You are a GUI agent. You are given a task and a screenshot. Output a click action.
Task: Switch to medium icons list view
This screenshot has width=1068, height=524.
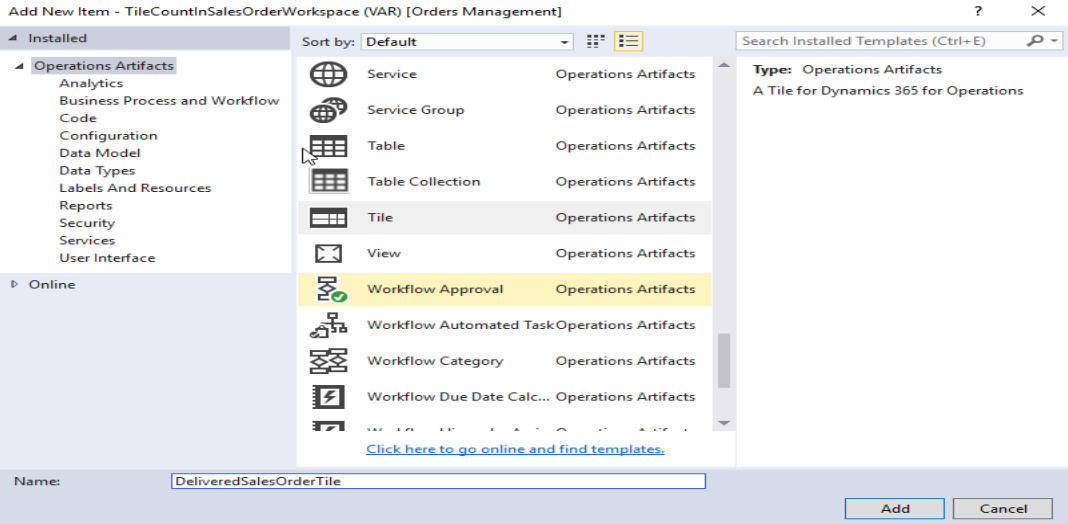[x=629, y=42]
